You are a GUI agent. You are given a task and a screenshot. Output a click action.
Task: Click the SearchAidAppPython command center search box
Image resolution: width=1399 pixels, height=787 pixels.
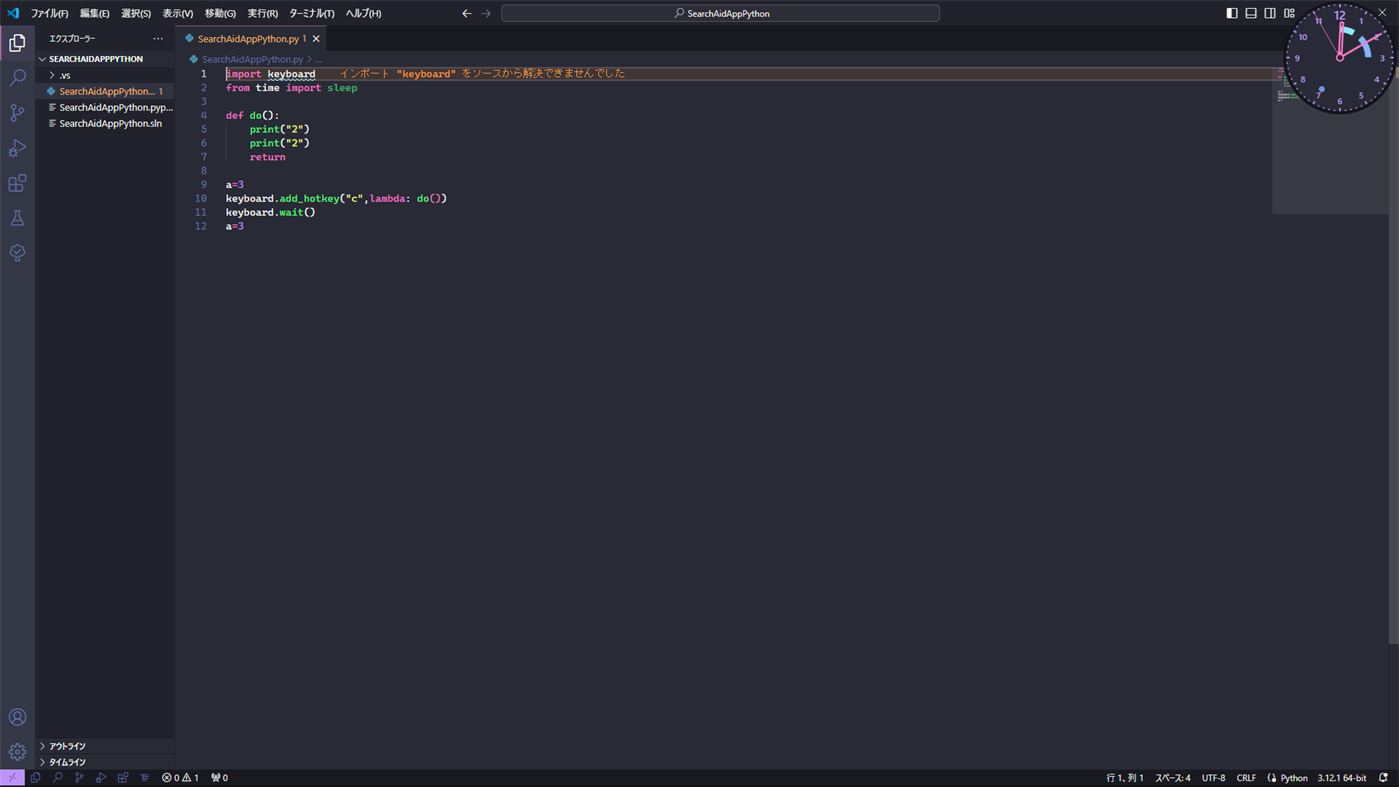point(720,13)
